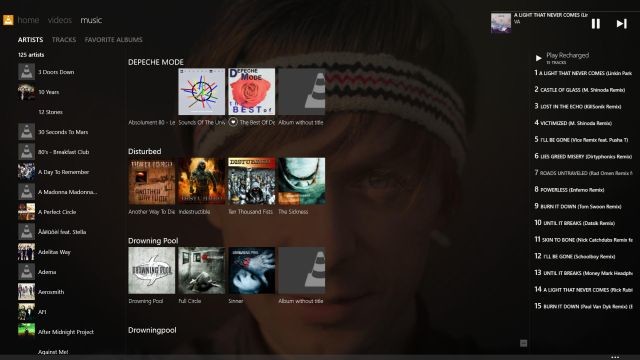Open the Absolument 80 album title
The width and height of the screenshot is (640, 360).
151,122
